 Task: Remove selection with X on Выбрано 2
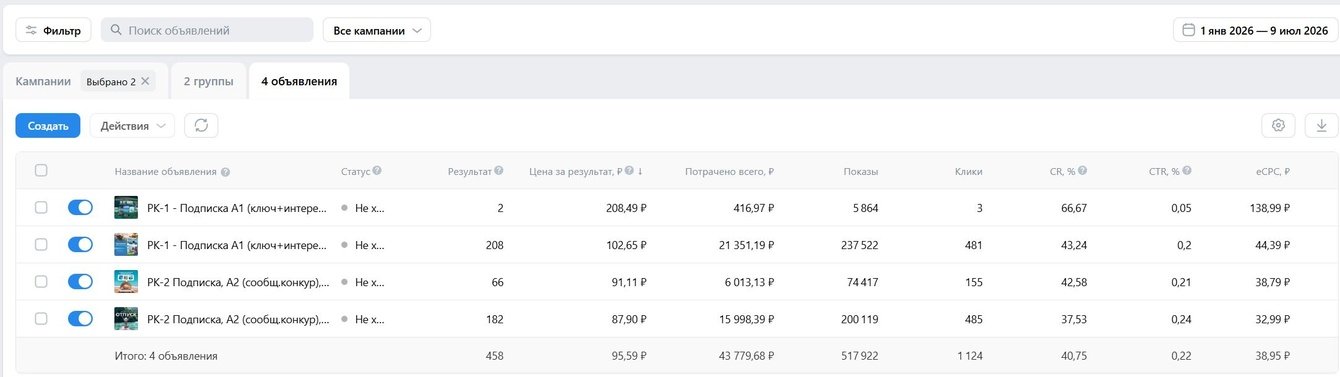(145, 81)
